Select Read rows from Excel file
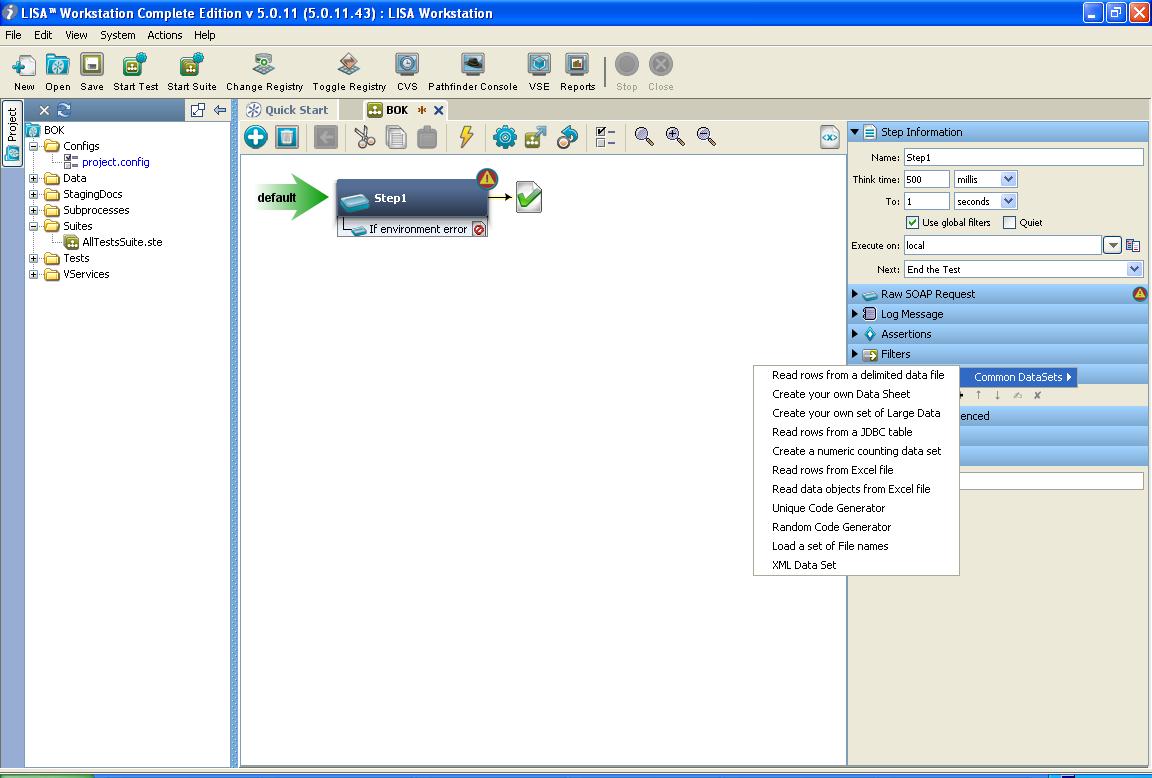This screenshot has height=778, width=1152. pos(856,470)
